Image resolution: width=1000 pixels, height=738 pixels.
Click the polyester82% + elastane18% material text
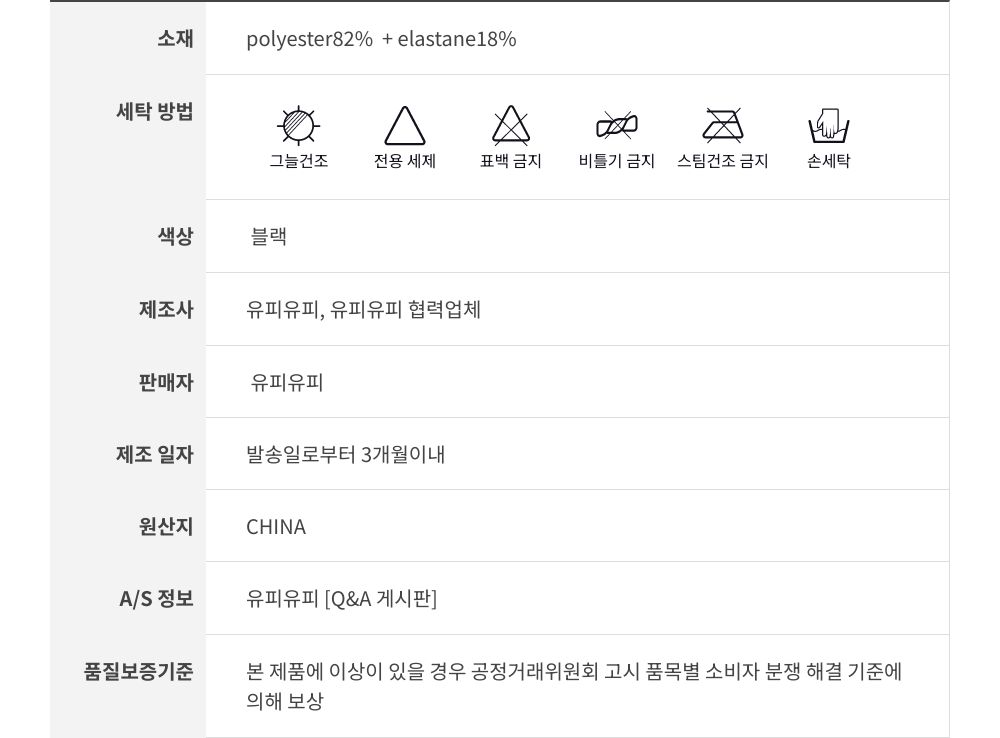pyautogui.click(x=381, y=39)
